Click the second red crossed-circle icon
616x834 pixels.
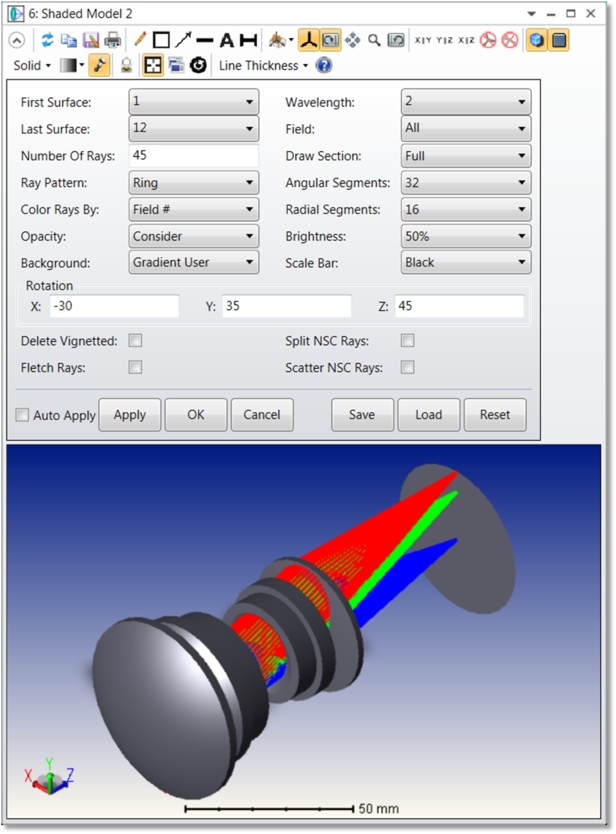click(x=510, y=40)
